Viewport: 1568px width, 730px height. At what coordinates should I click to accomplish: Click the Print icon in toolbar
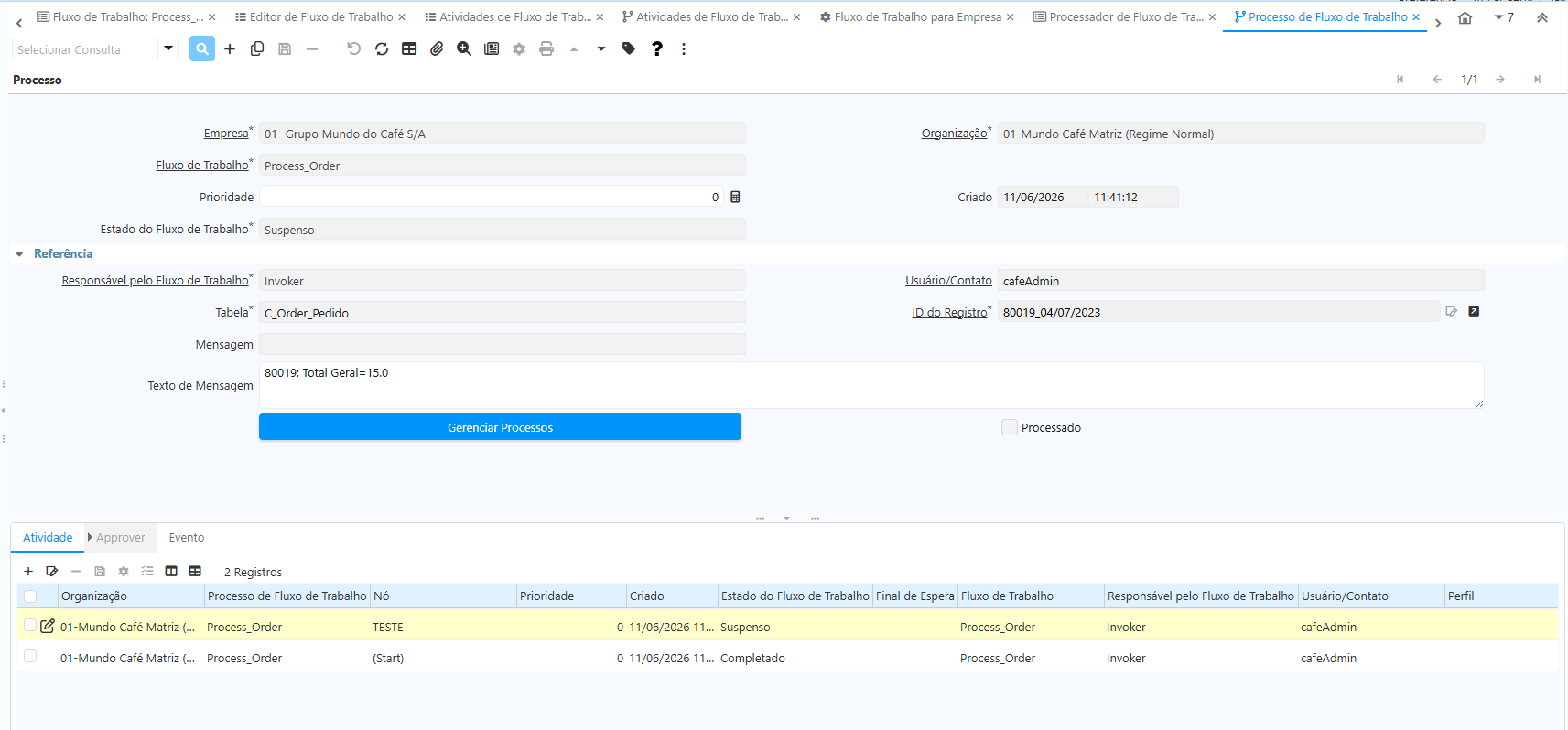coord(546,48)
